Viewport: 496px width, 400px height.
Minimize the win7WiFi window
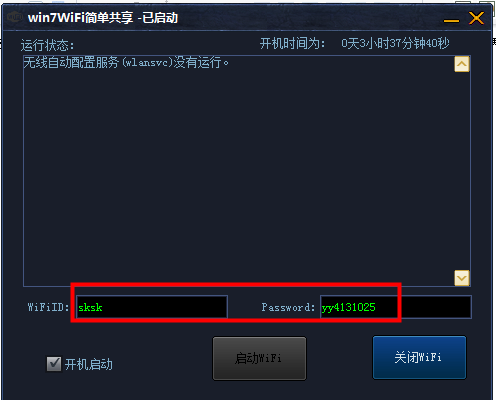tap(451, 21)
